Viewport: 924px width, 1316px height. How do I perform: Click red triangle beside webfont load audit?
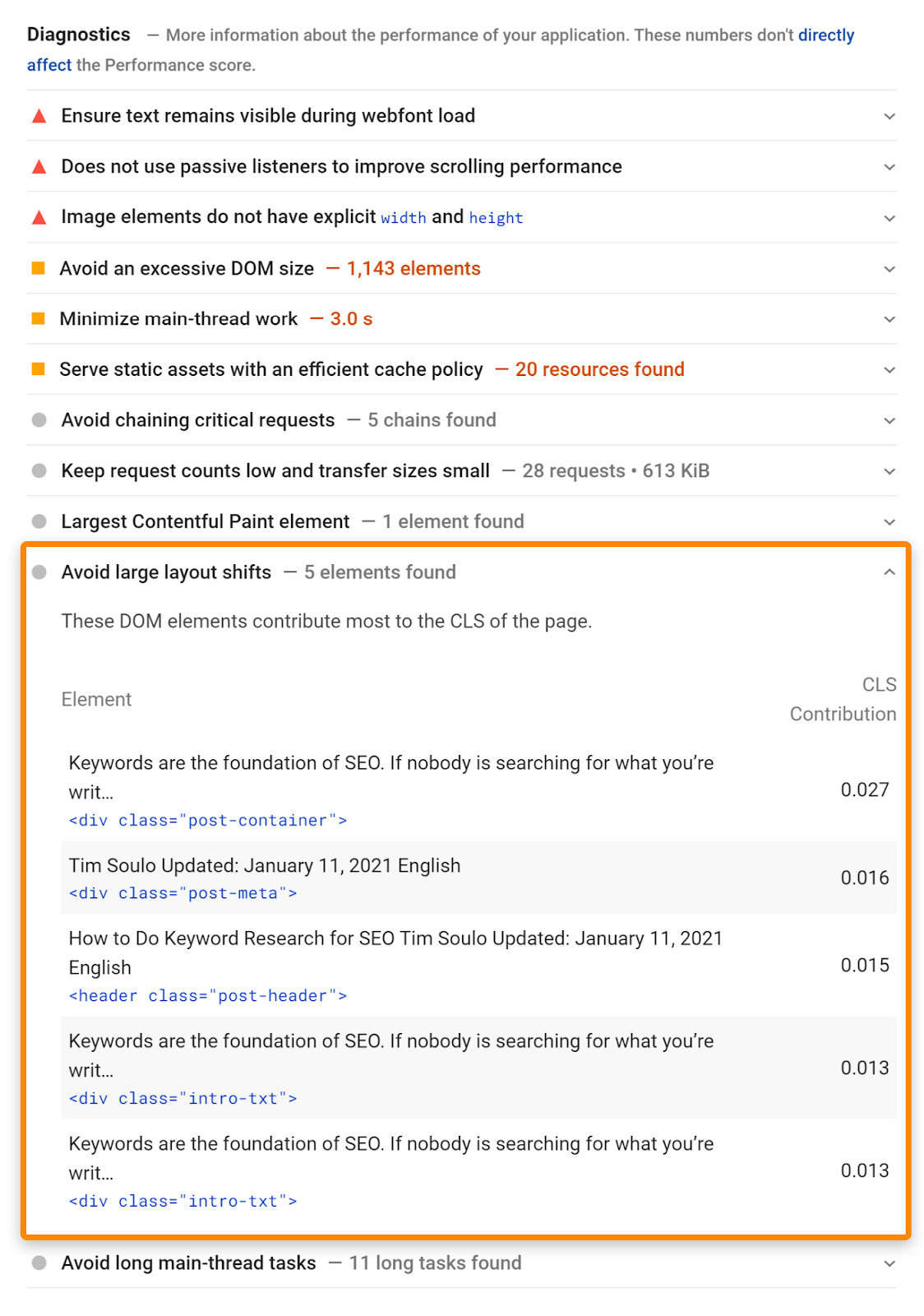39,116
